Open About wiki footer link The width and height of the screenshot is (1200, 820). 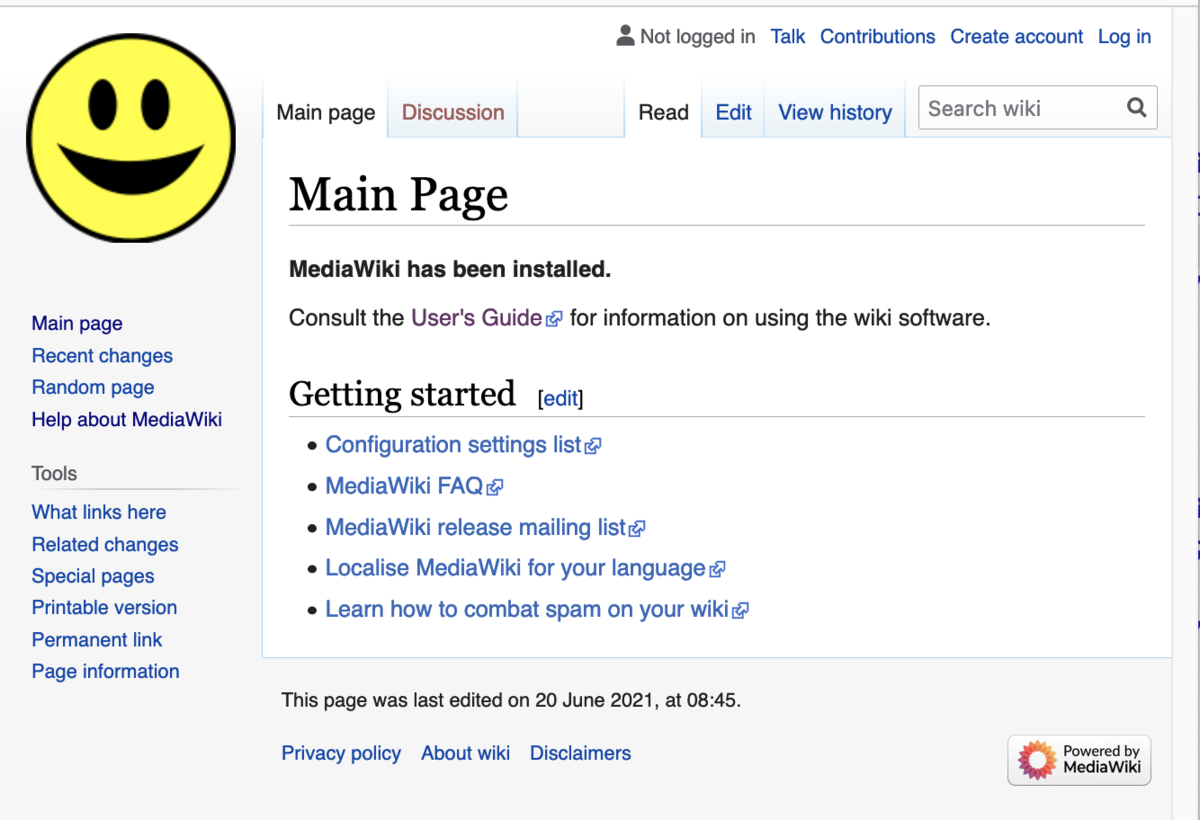tap(465, 753)
